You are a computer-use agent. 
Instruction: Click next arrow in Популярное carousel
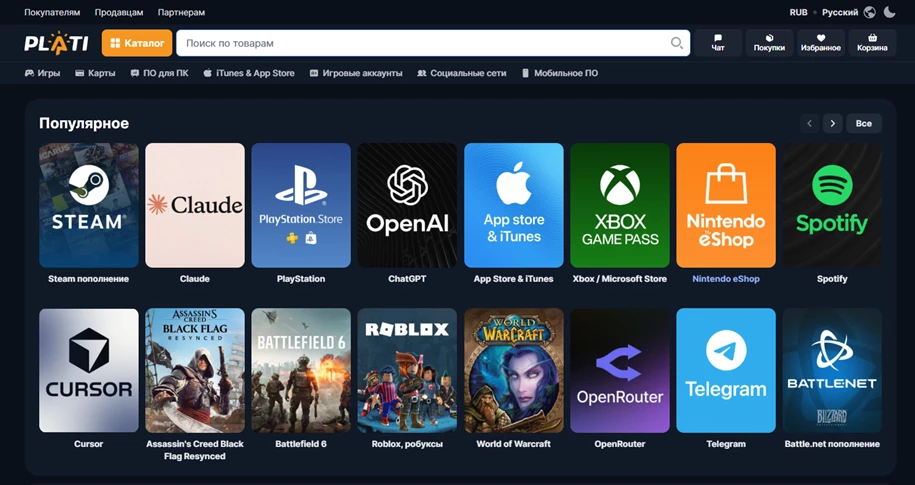tap(833, 123)
